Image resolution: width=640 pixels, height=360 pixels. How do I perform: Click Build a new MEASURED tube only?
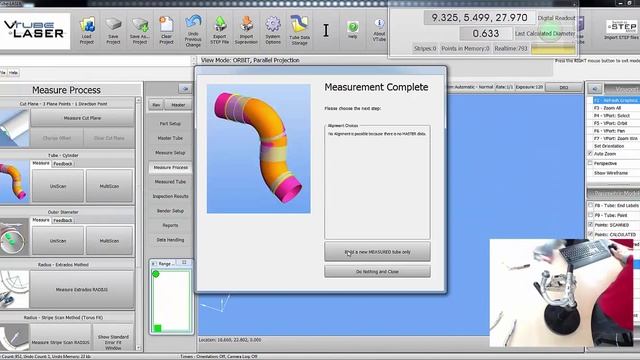[377, 252]
